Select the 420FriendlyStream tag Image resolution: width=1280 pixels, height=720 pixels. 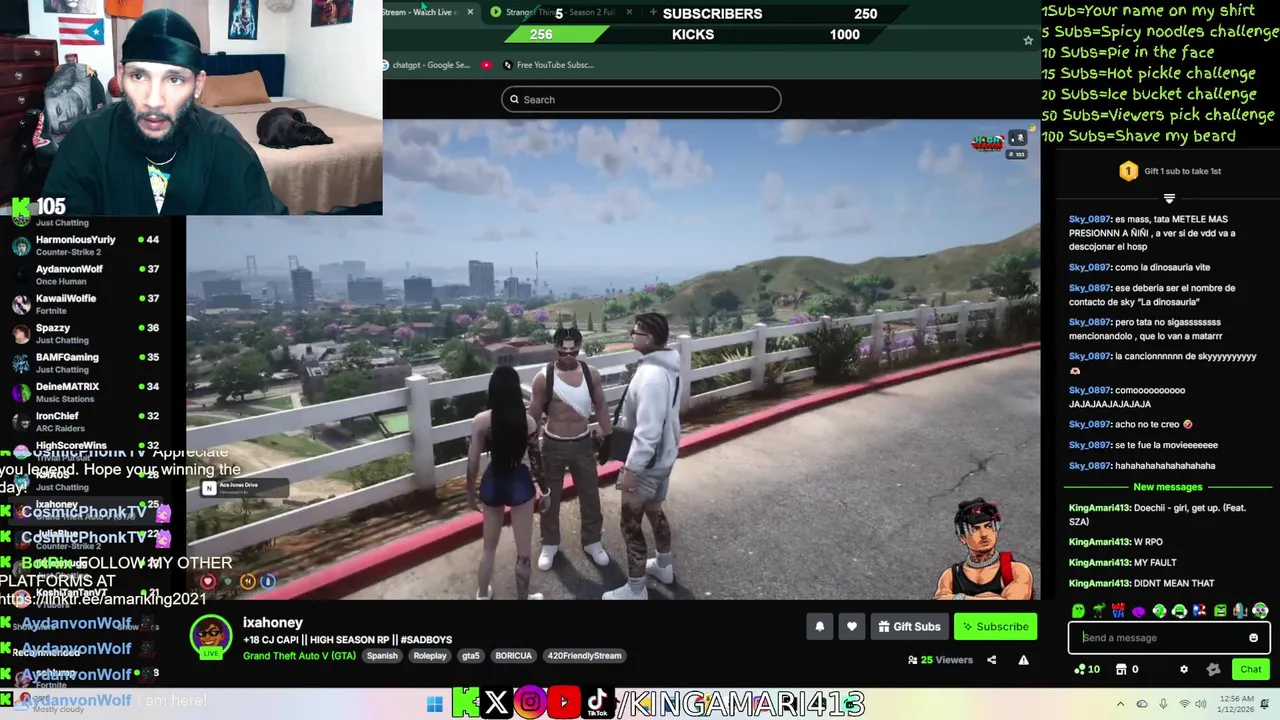584,656
